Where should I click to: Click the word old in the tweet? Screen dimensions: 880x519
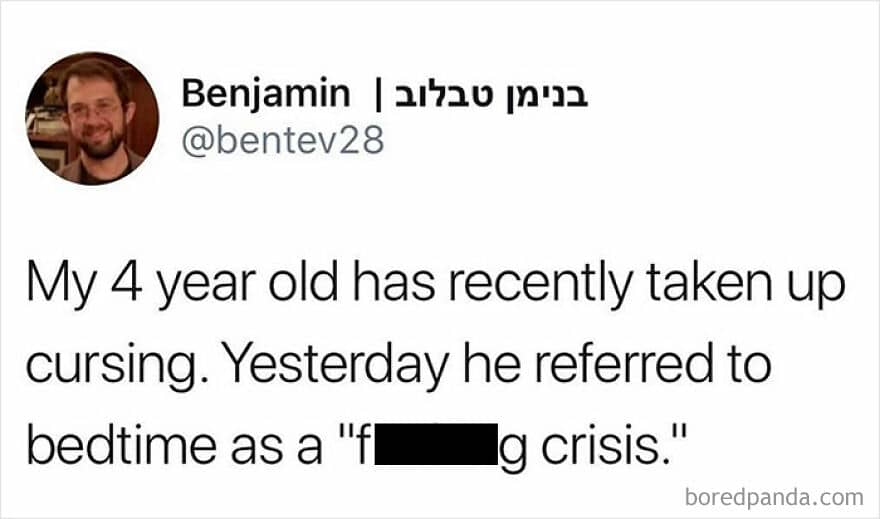pos(303,282)
